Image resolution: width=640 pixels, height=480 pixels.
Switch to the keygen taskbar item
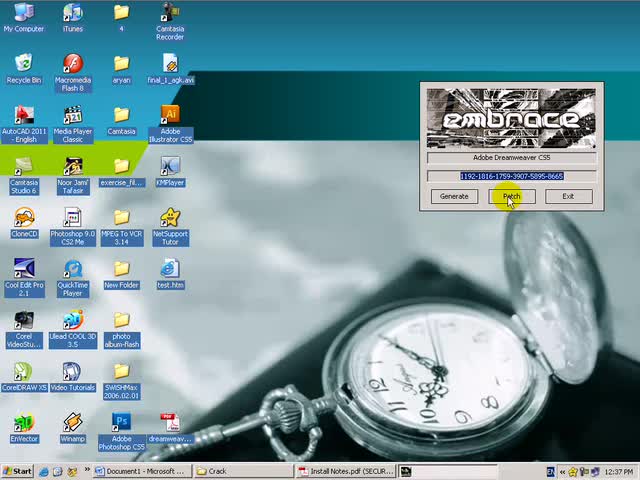447,471
